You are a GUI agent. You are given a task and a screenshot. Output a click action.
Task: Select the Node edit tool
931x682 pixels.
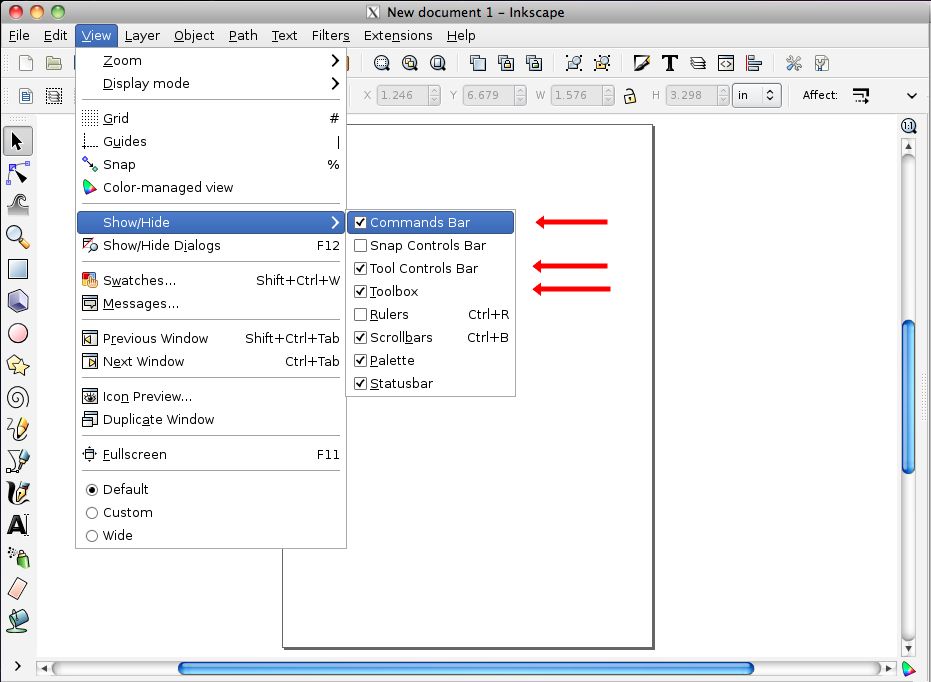[x=17, y=173]
